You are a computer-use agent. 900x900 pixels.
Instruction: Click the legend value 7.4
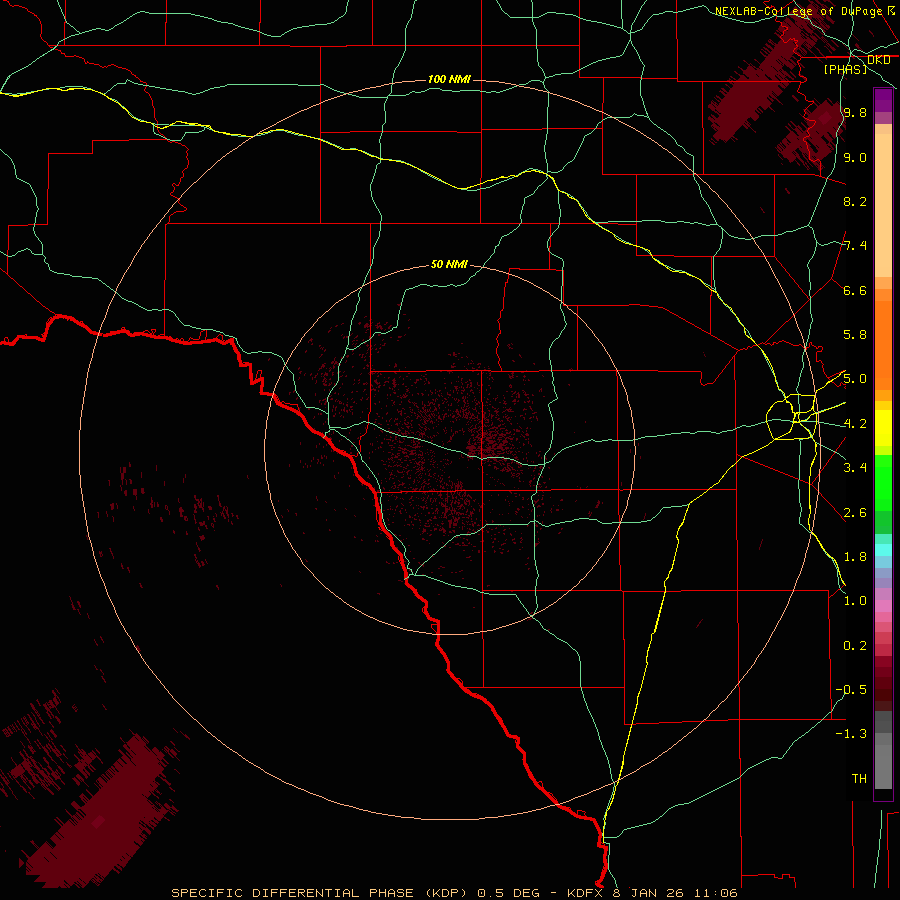(x=855, y=246)
